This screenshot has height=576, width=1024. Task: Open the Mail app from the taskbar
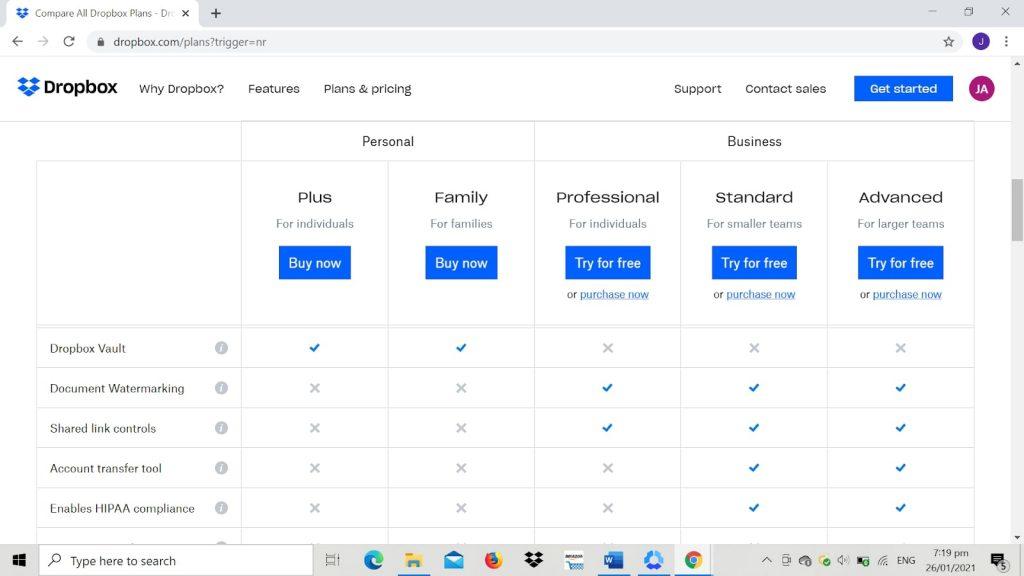[x=454, y=560]
